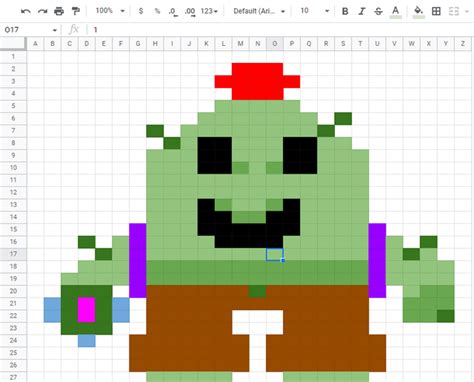Image resolution: width=474 pixels, height=382 pixels.
Task: Select column D header
Action: tap(87, 44)
